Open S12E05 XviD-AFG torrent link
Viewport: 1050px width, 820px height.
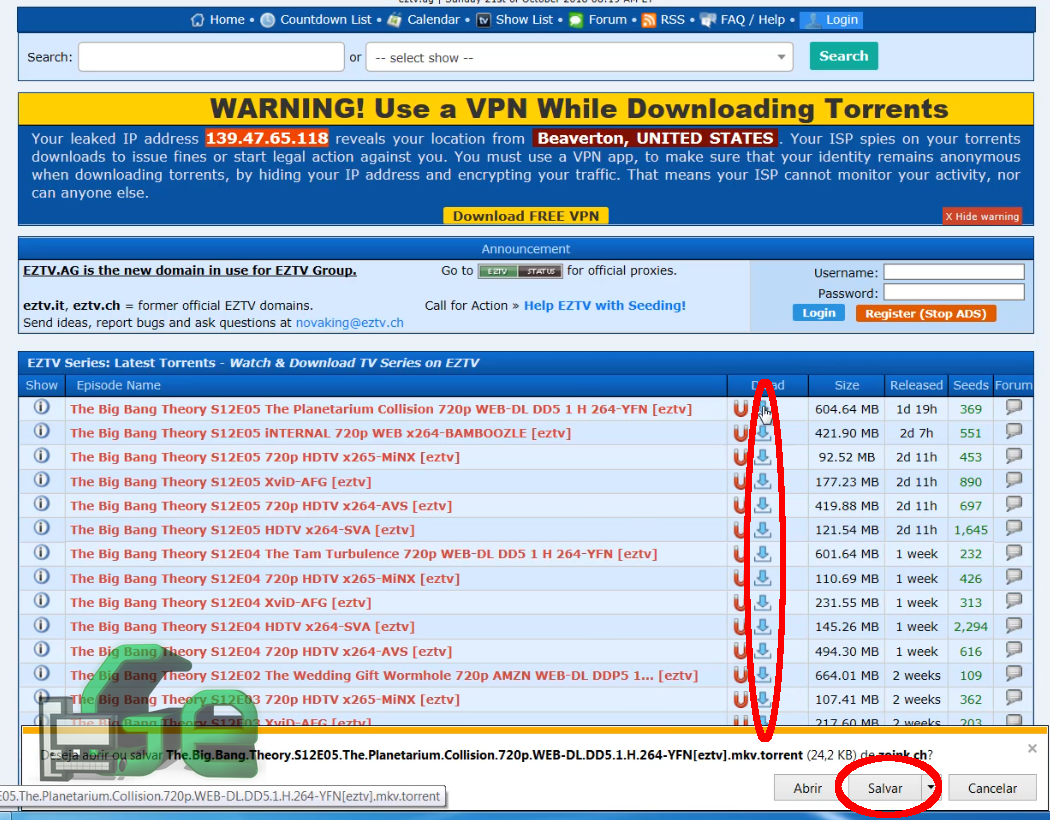[x=220, y=481]
